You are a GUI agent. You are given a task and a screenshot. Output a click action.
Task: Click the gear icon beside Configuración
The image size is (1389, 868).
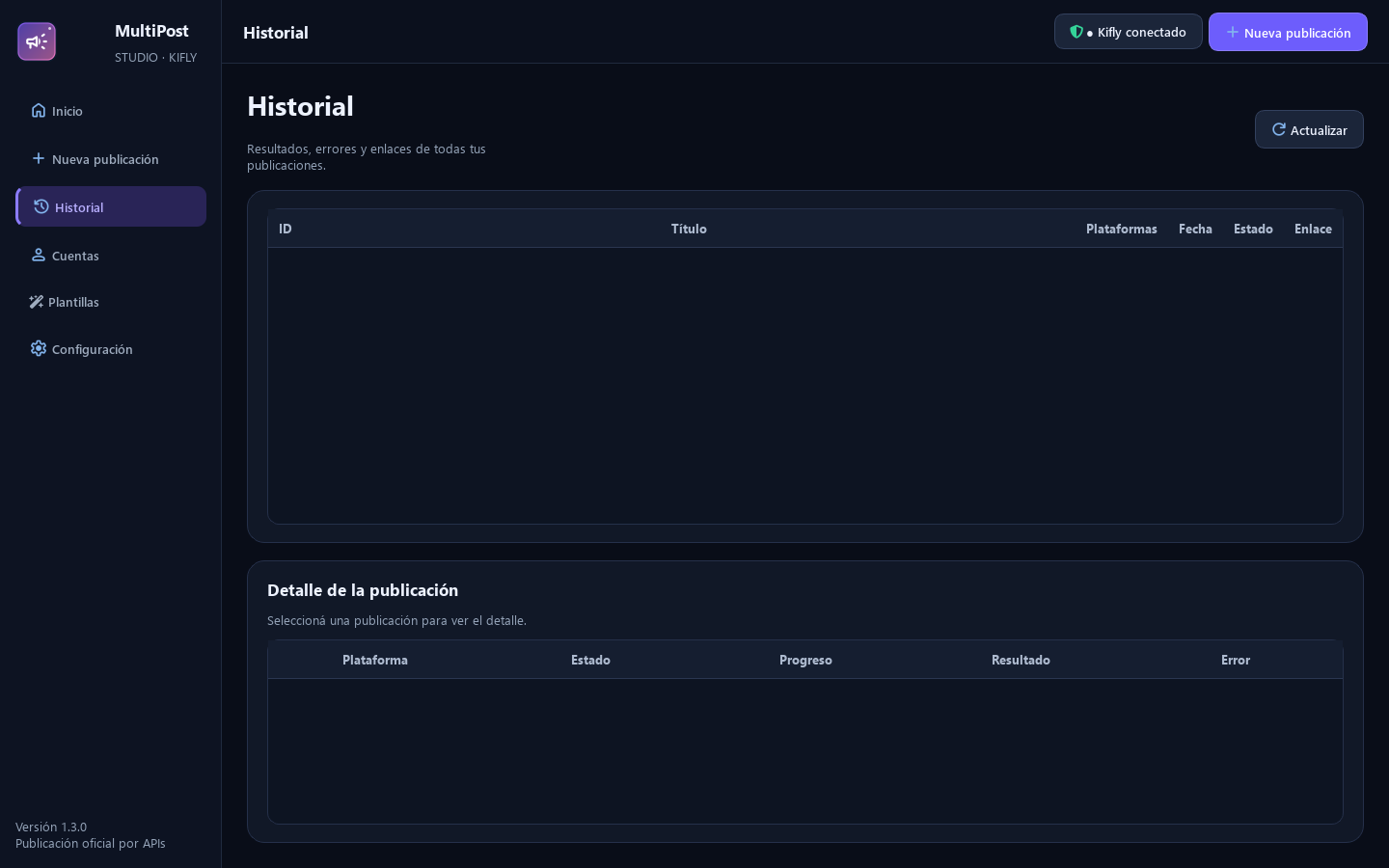click(39, 348)
